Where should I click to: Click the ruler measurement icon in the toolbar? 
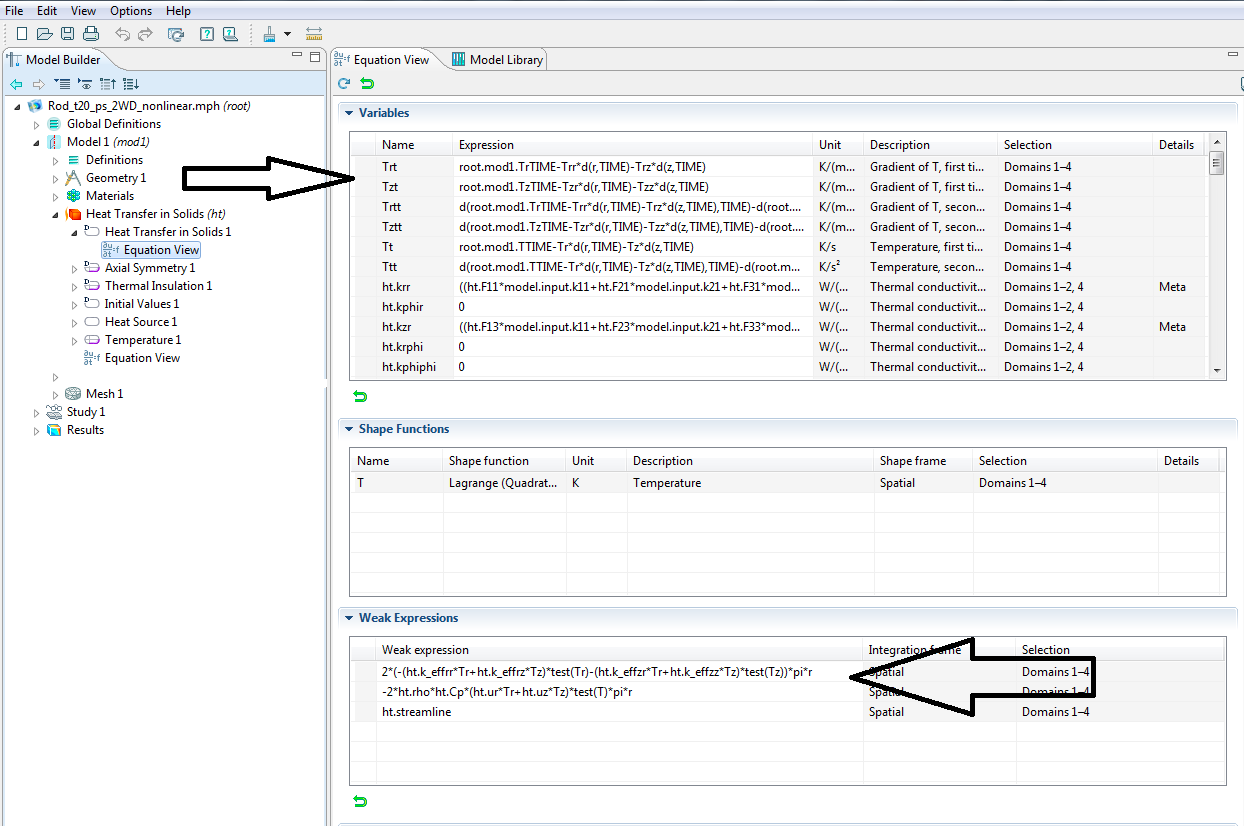(314, 34)
